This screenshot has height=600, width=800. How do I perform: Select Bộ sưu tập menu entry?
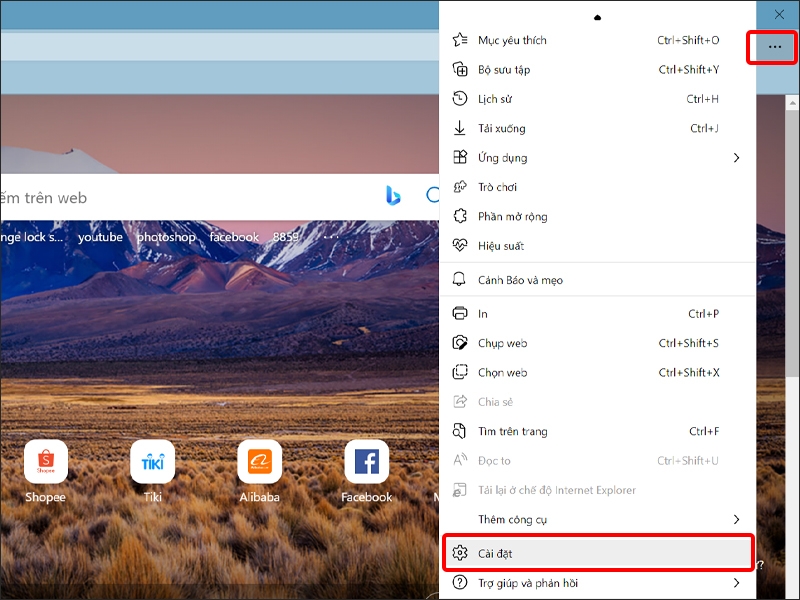tap(597, 69)
